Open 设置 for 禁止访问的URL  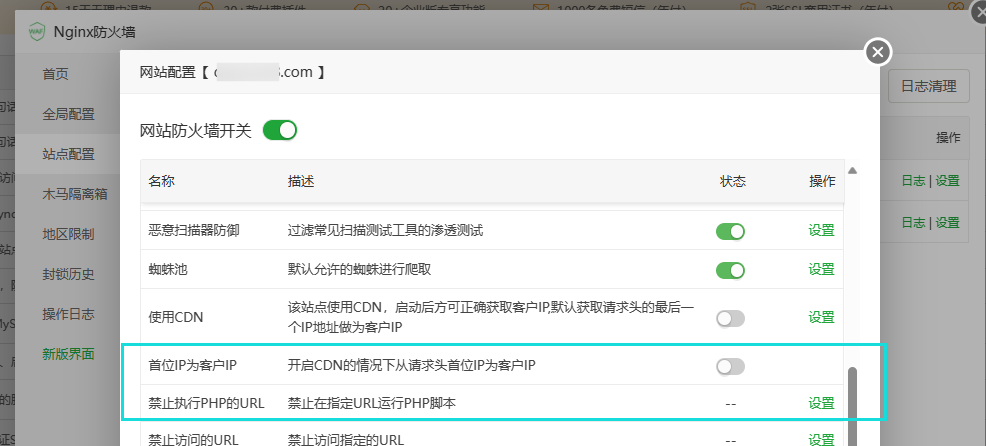[x=821, y=439]
